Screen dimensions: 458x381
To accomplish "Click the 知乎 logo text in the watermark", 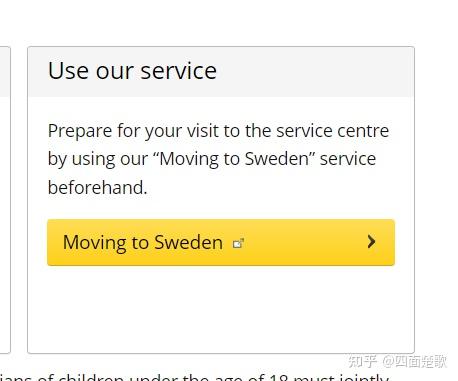I will tap(363, 361).
